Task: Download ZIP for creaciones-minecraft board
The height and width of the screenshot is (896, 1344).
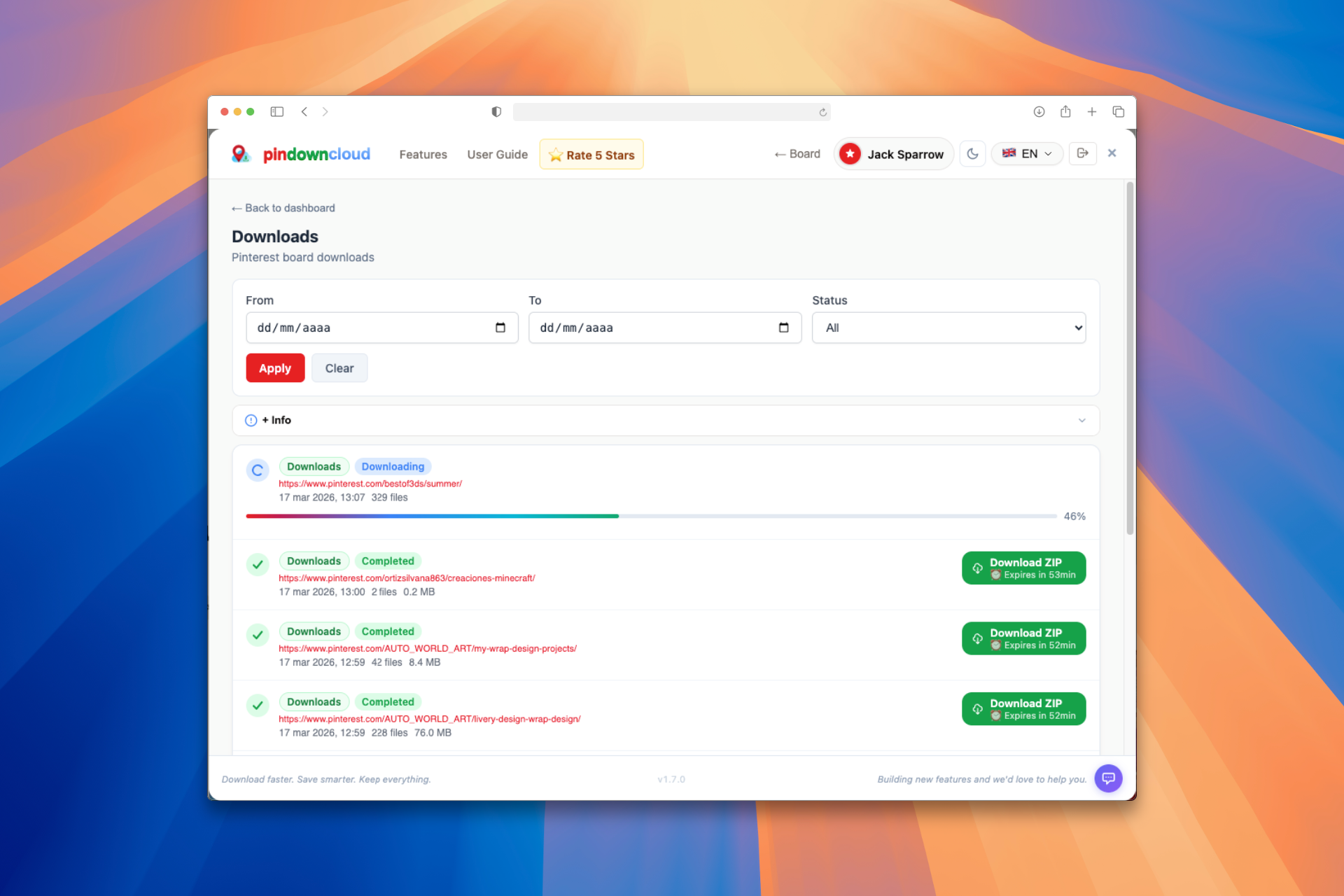Action: (x=1023, y=568)
